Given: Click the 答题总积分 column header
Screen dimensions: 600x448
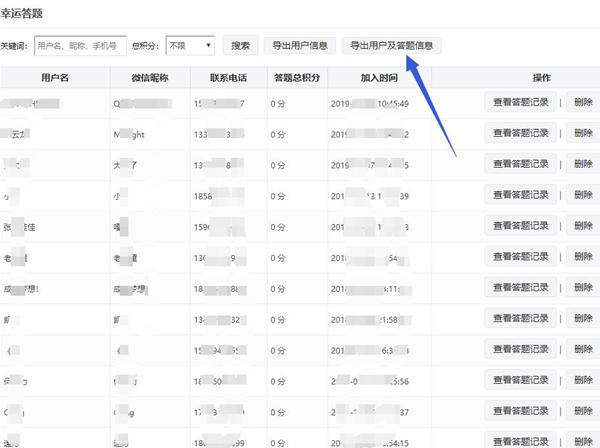Looking at the screenshot, I should pyautogui.click(x=296, y=77).
